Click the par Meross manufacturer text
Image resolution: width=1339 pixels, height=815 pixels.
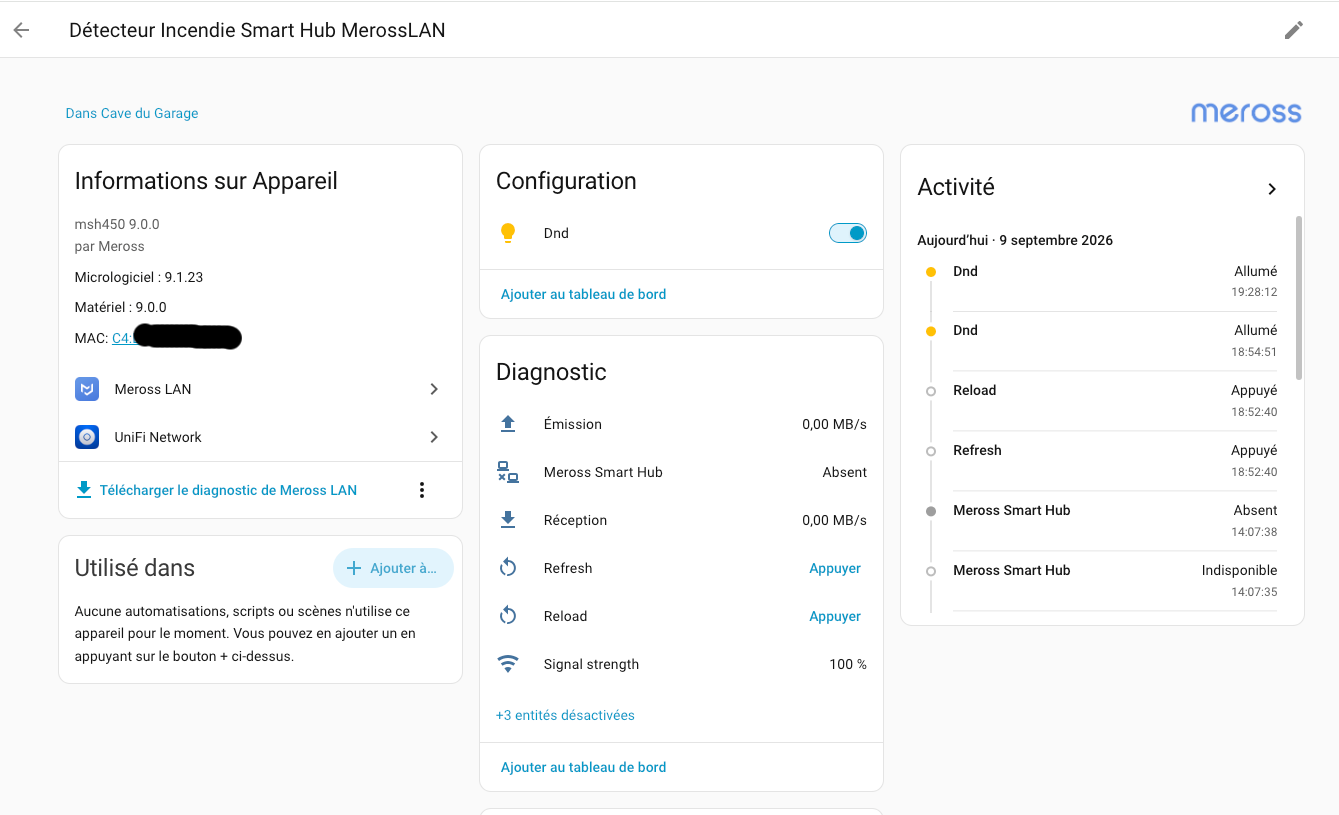[110, 246]
